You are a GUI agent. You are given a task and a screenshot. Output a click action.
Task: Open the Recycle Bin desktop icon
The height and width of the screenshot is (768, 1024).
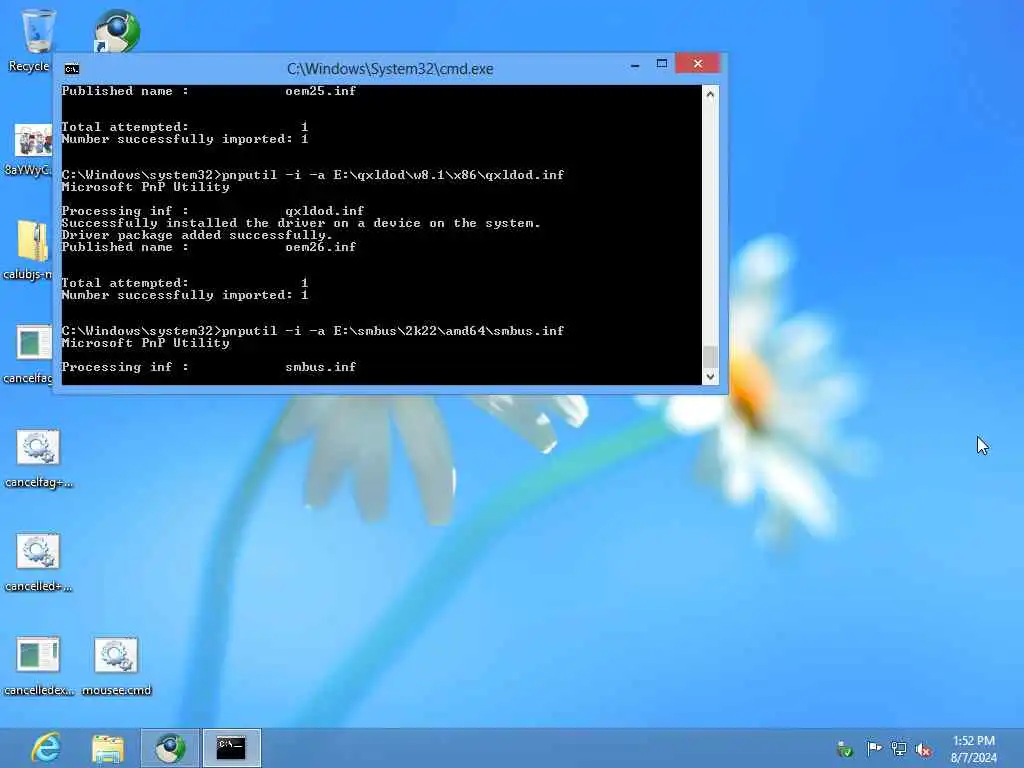coord(38,31)
